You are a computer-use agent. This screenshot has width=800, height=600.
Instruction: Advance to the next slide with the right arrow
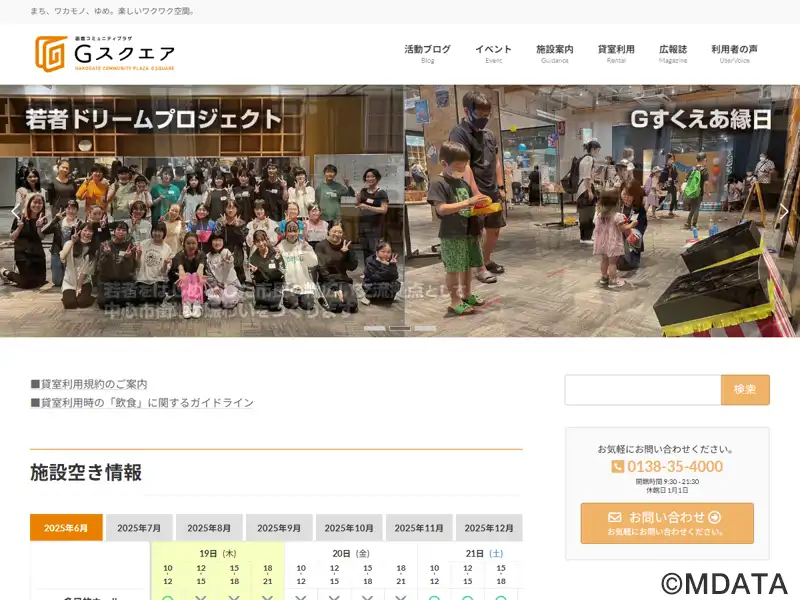pos(784,212)
